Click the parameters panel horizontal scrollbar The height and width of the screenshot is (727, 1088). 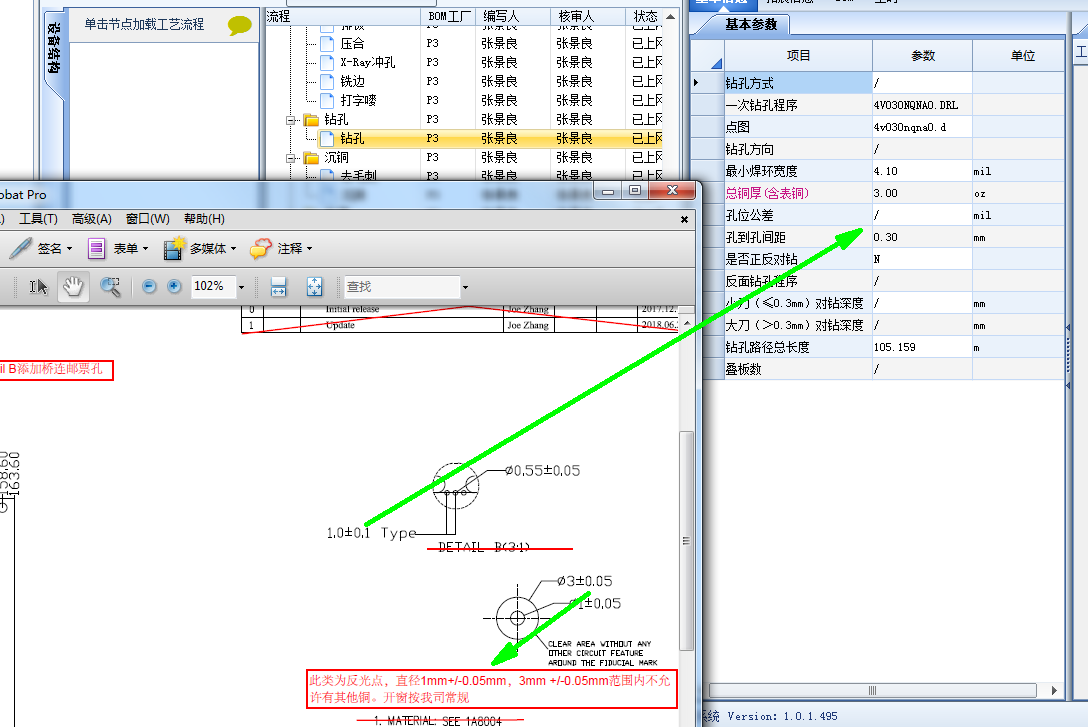pyautogui.click(x=872, y=690)
